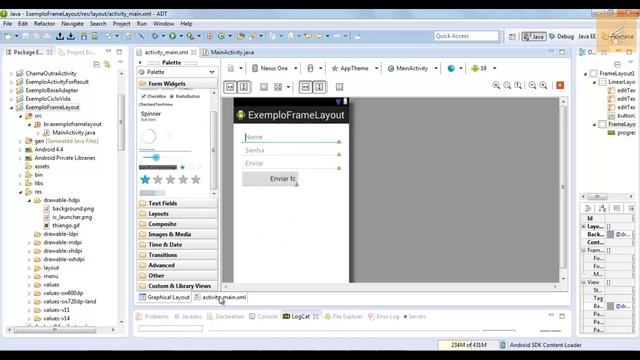Switch to the Package Explorer view tab
This screenshot has height=360, width=640.
click(x=29, y=52)
